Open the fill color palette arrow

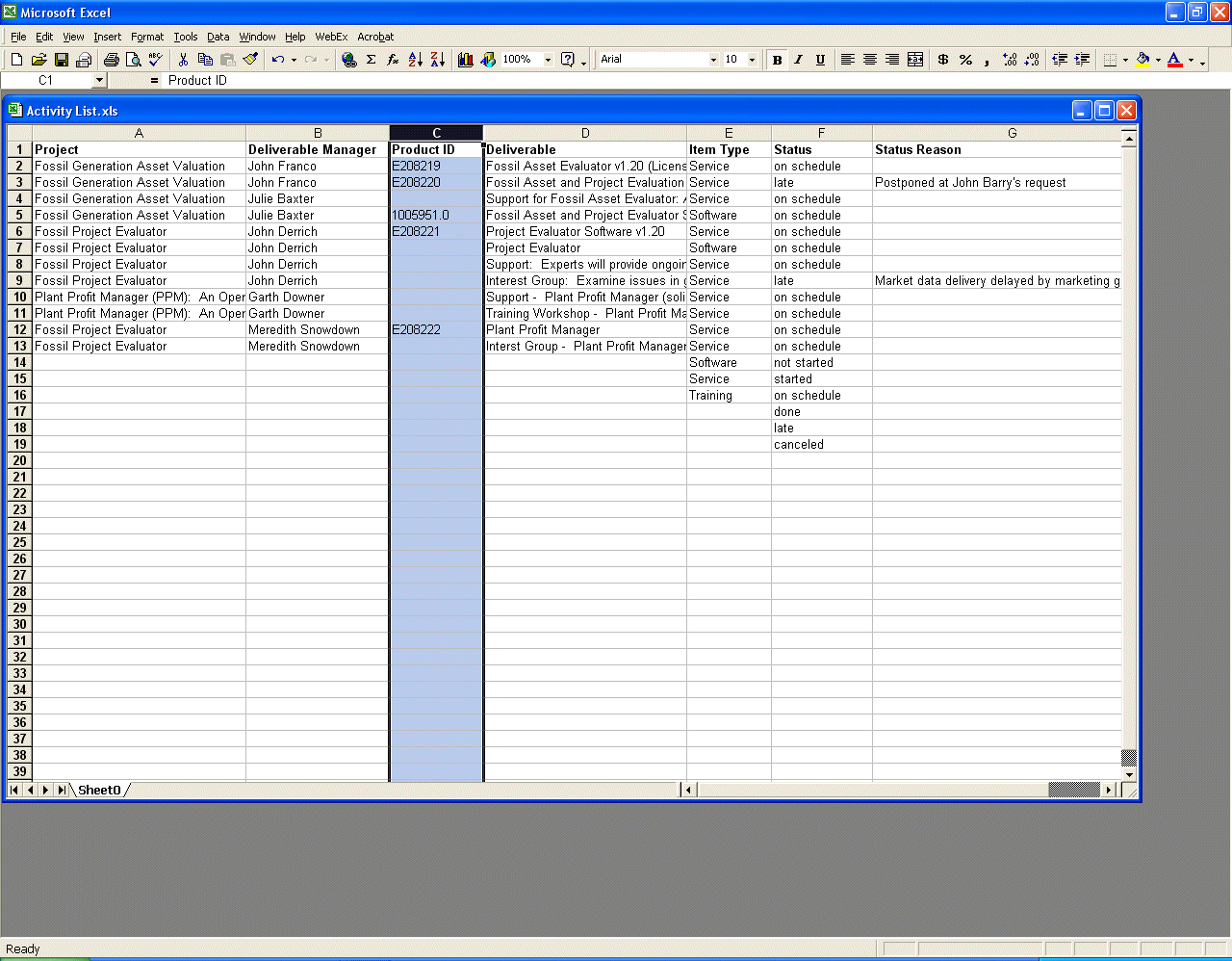(x=1158, y=60)
